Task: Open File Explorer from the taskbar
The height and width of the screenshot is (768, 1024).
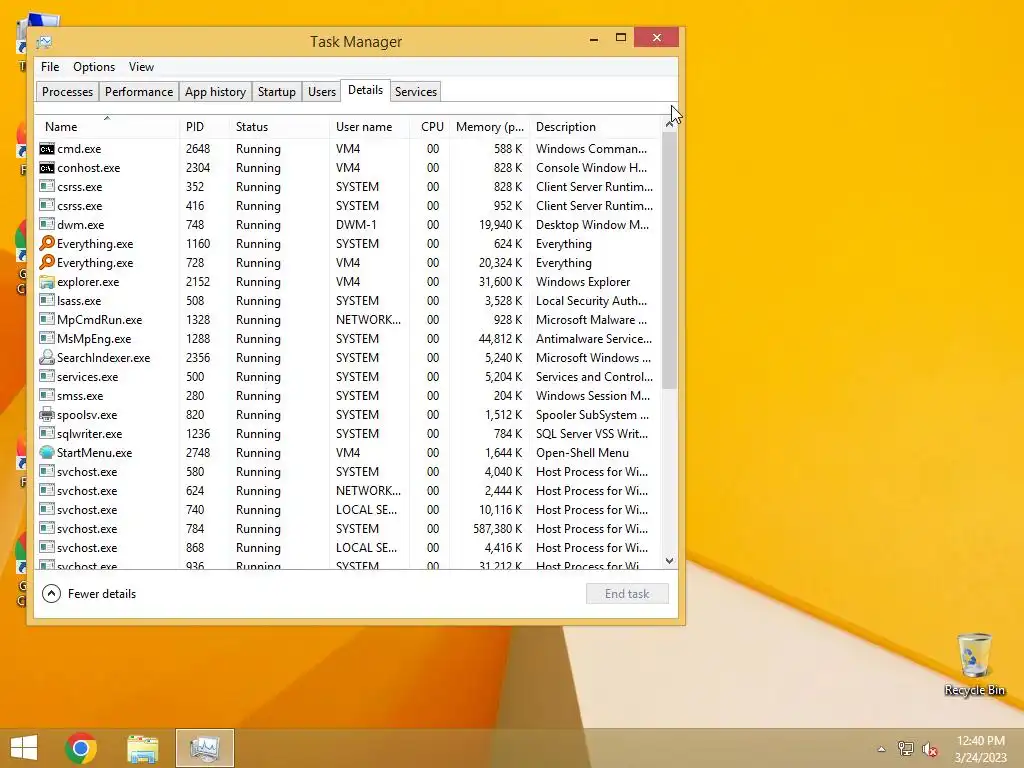Action: click(142, 748)
